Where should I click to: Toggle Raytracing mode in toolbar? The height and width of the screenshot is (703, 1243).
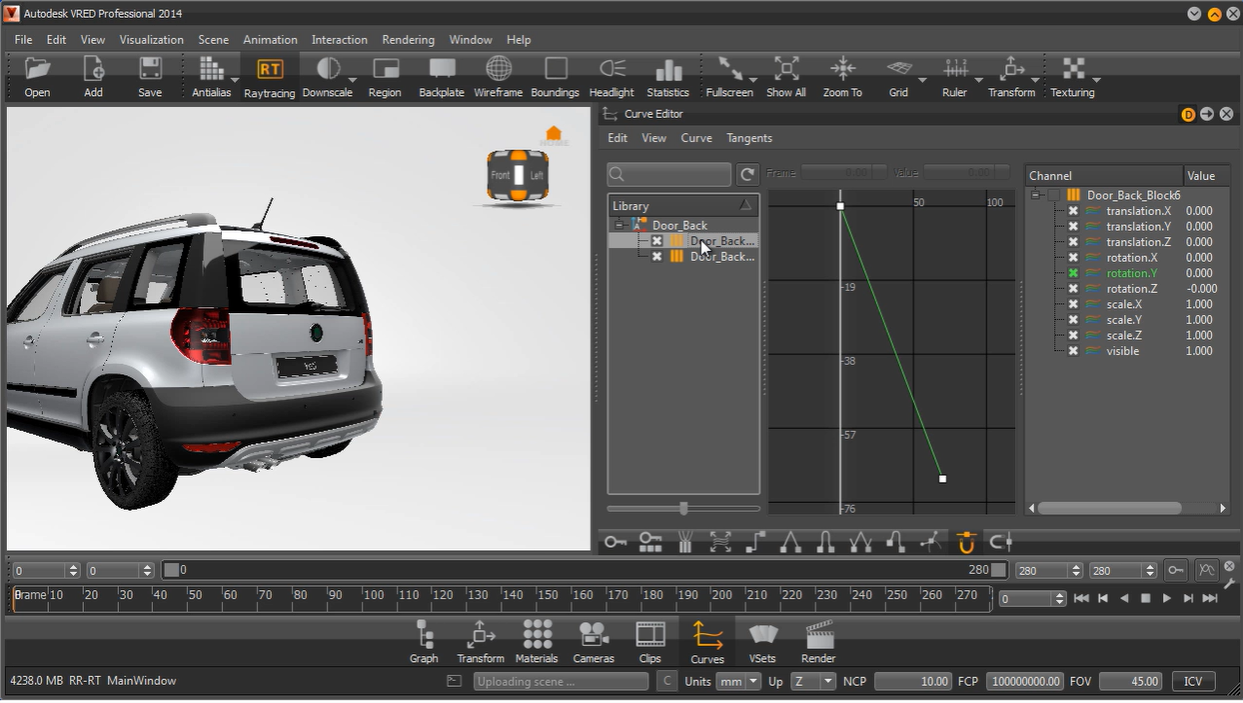pos(269,77)
